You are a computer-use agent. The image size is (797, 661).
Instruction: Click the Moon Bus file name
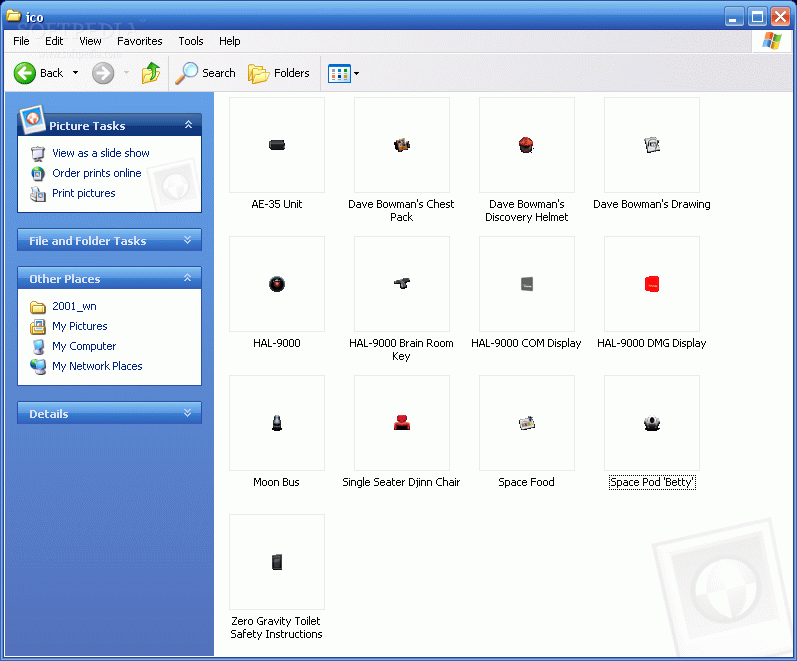(x=277, y=482)
